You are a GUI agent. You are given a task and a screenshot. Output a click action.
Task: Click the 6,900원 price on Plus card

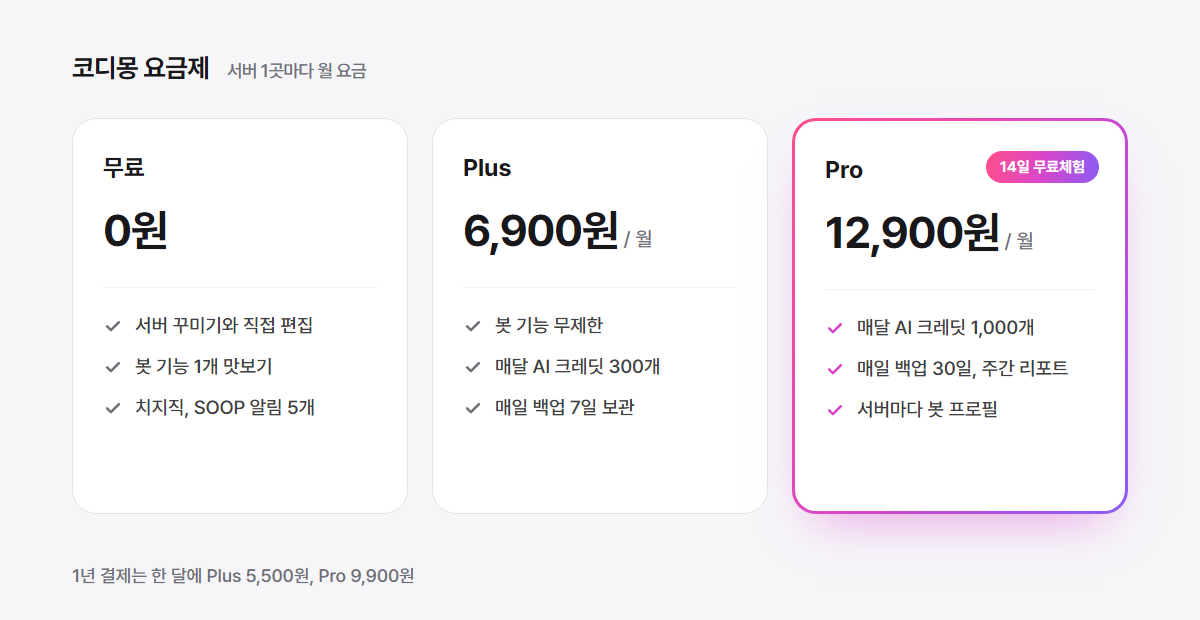tap(541, 231)
